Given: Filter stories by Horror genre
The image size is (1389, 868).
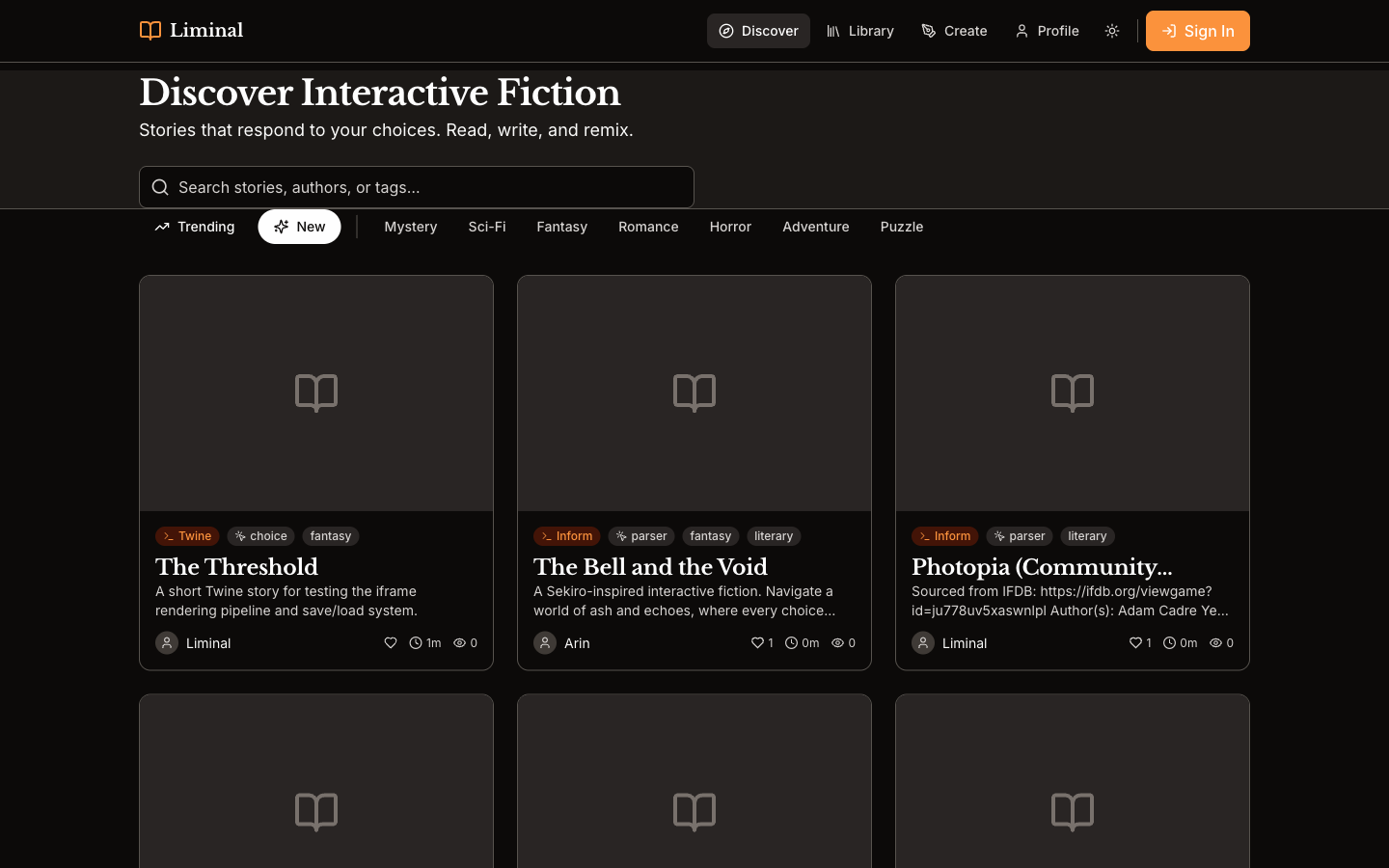Looking at the screenshot, I should coord(730,227).
